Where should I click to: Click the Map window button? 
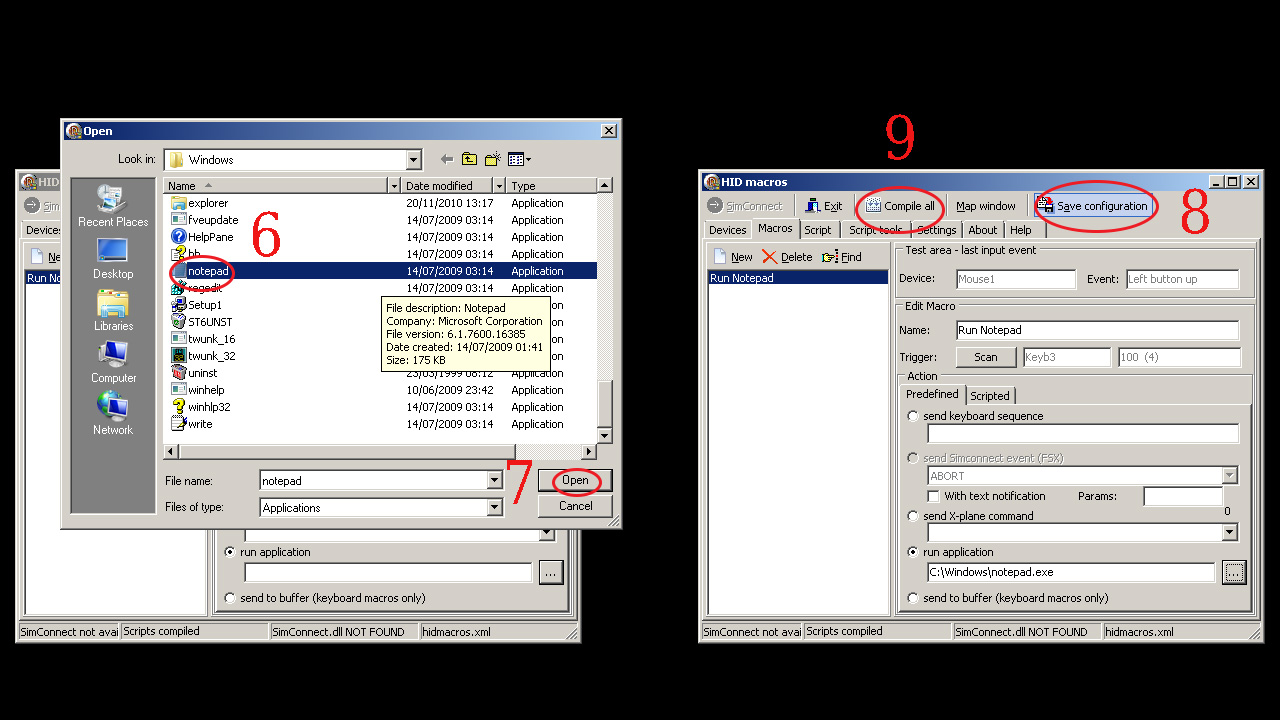pos(986,206)
